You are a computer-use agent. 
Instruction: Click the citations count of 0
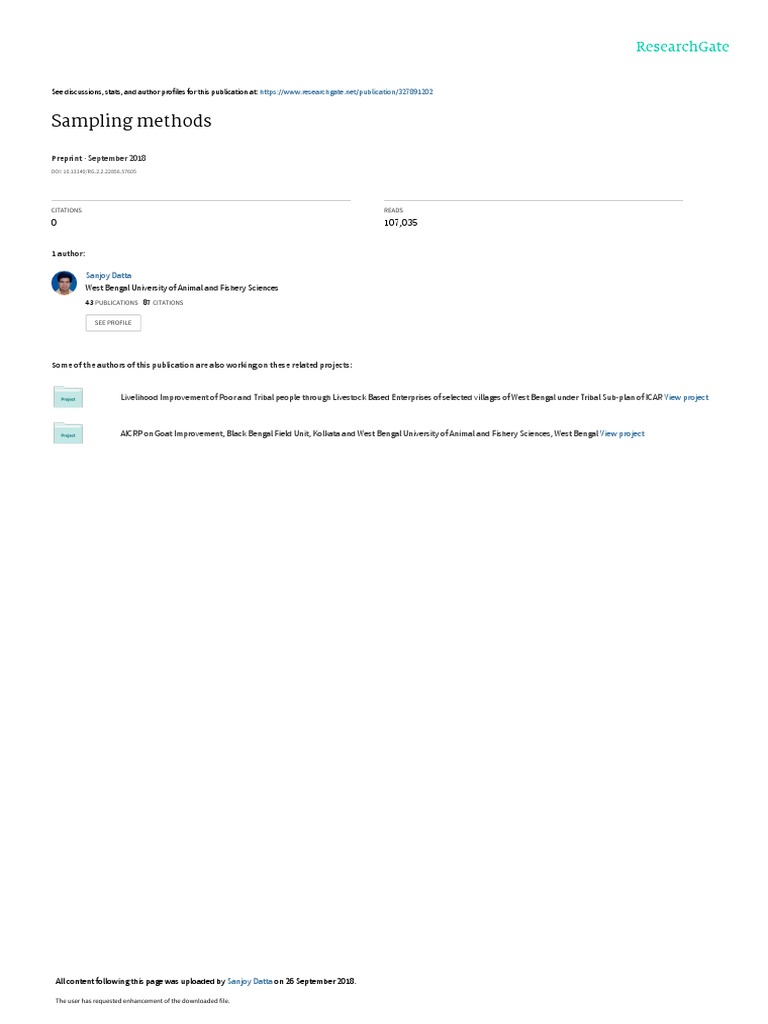click(54, 223)
